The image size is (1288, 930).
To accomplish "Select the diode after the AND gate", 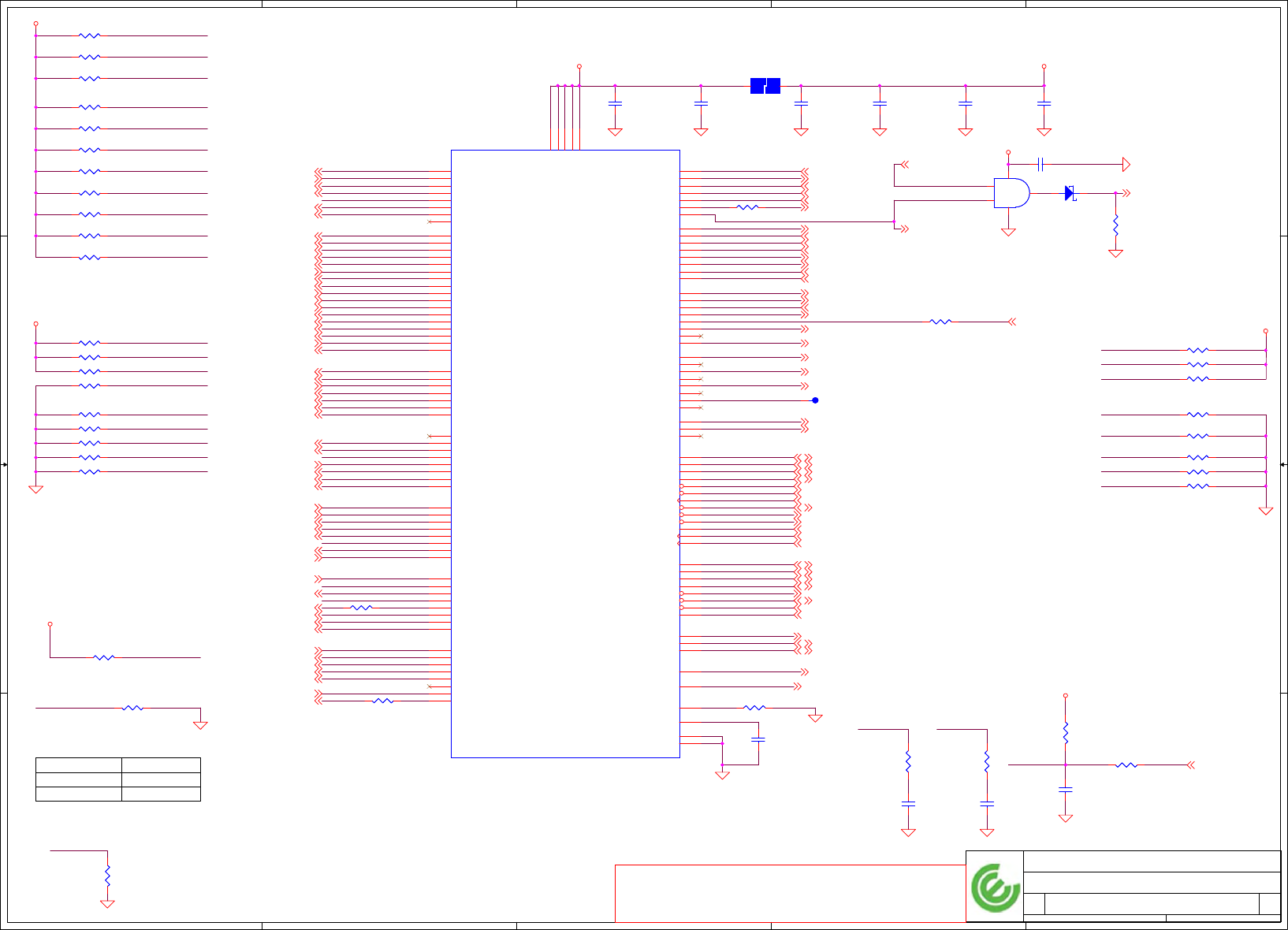I will point(1070,193).
